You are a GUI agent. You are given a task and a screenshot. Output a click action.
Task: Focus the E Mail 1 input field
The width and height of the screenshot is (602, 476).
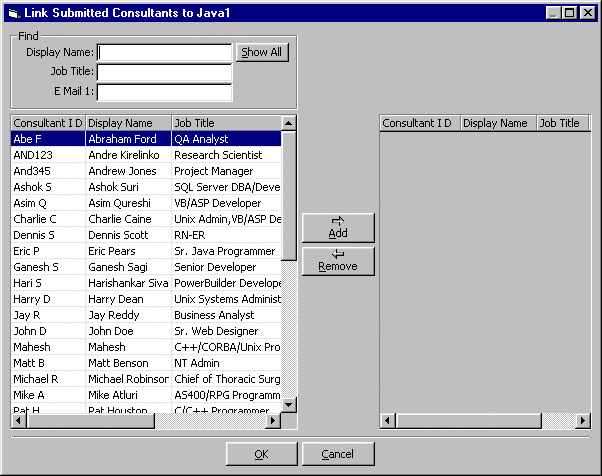coord(164,92)
